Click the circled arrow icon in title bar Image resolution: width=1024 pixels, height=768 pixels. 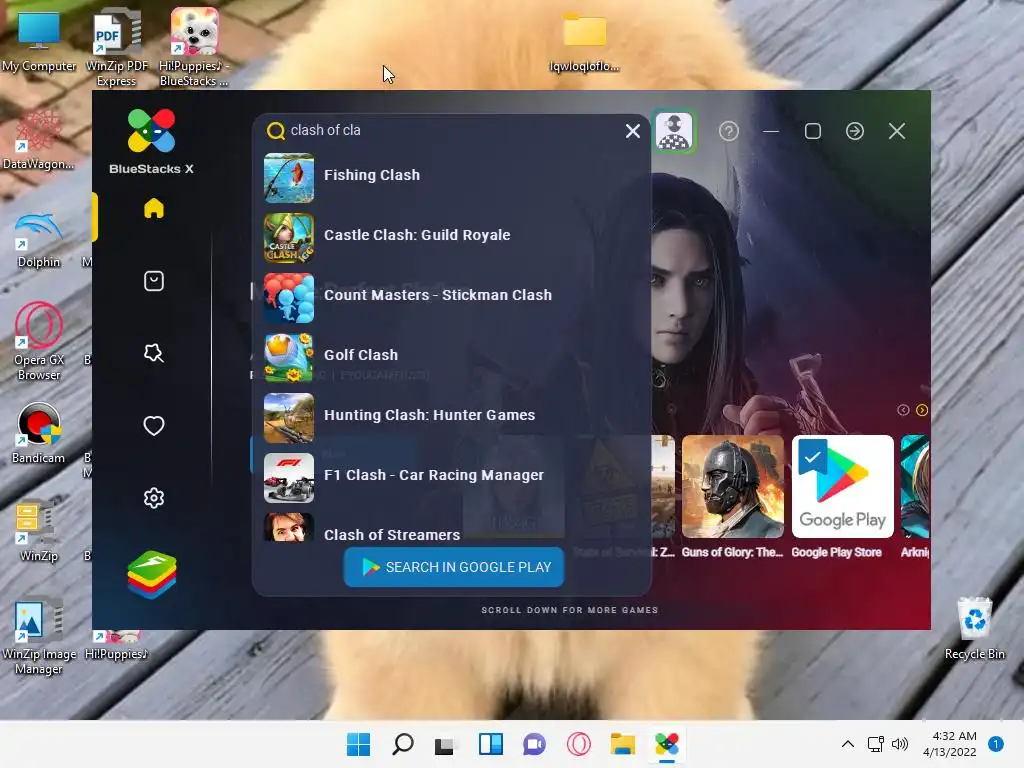[x=855, y=131]
